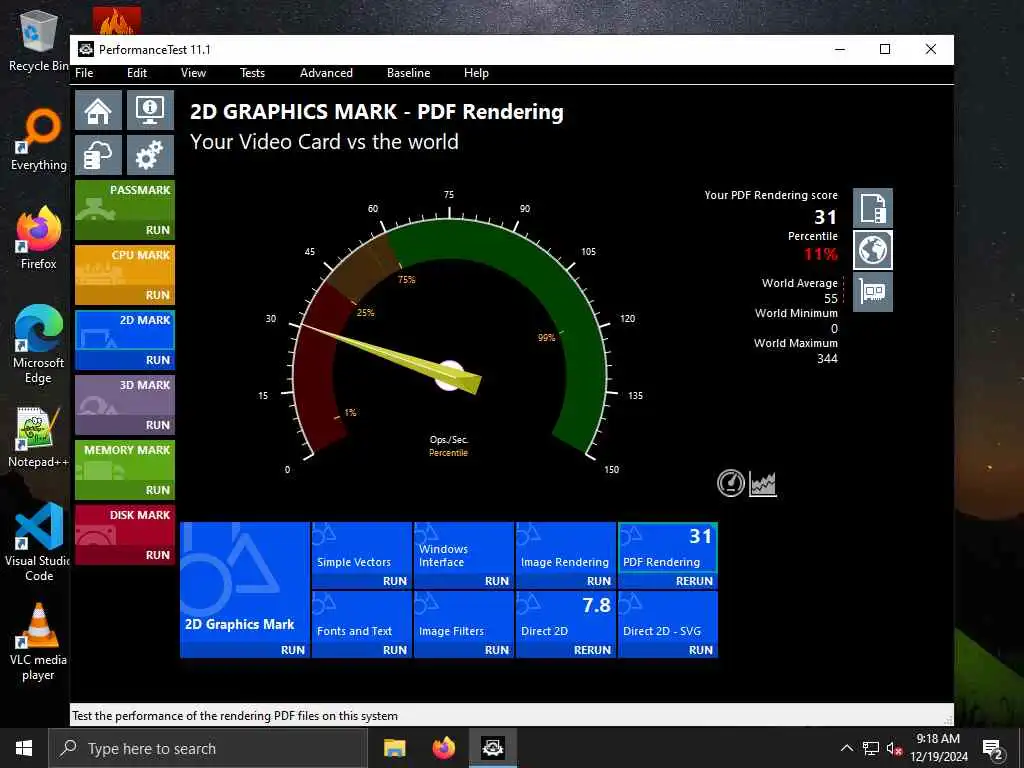Open the settings gears icon
The image size is (1024, 768).
[x=150, y=155]
